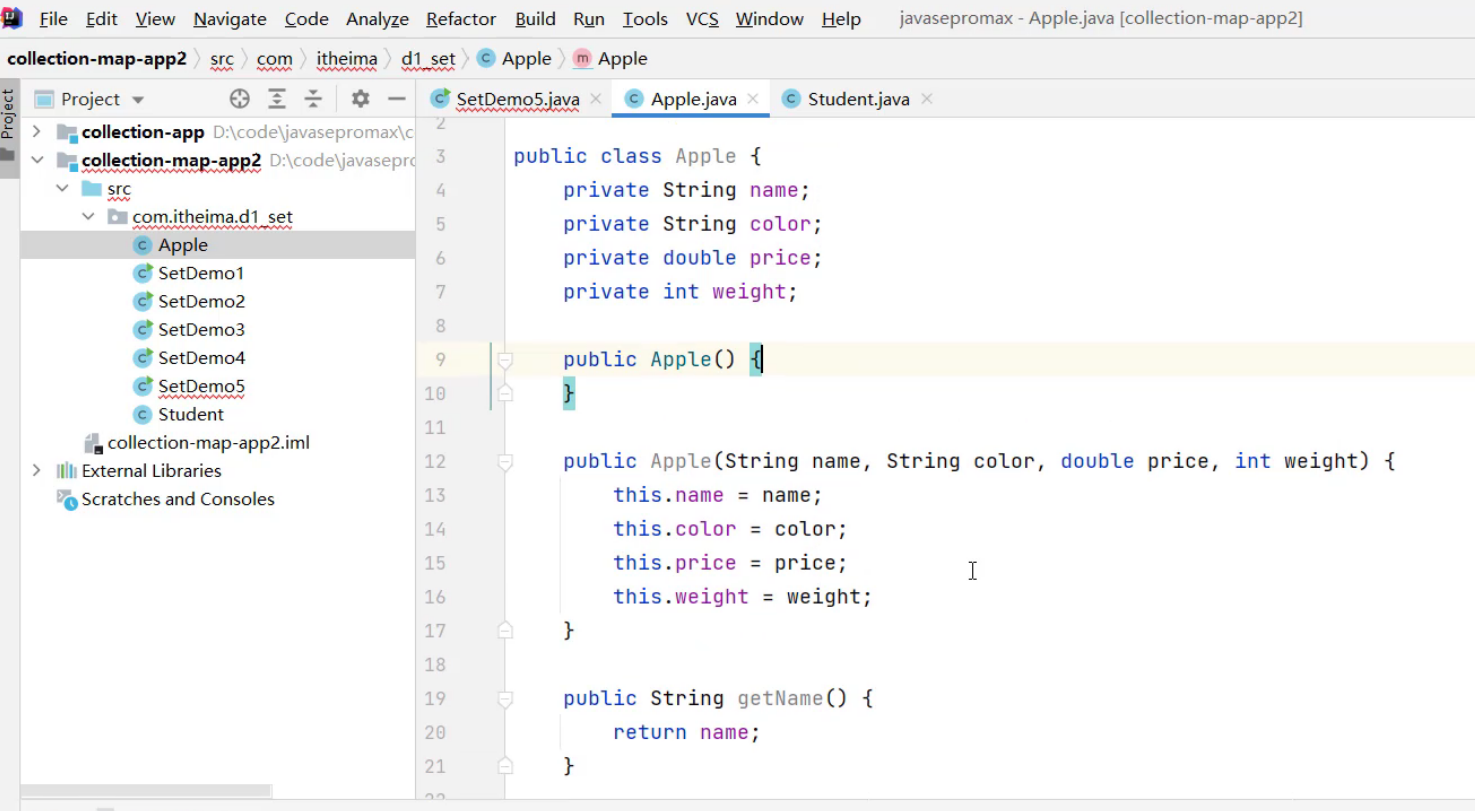
Task: Expand External Libraries node
Action: [37, 470]
